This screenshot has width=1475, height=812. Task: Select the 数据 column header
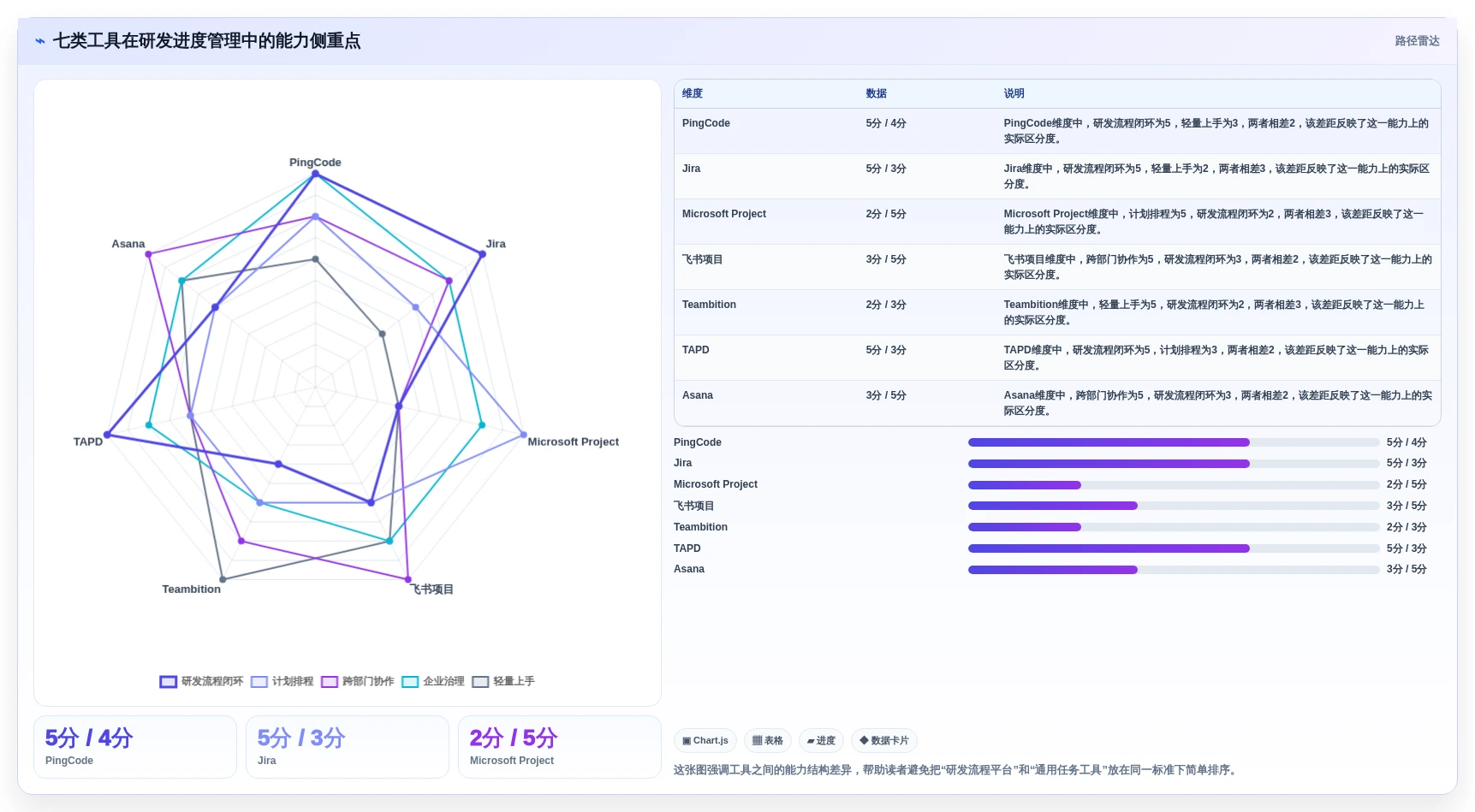click(876, 93)
